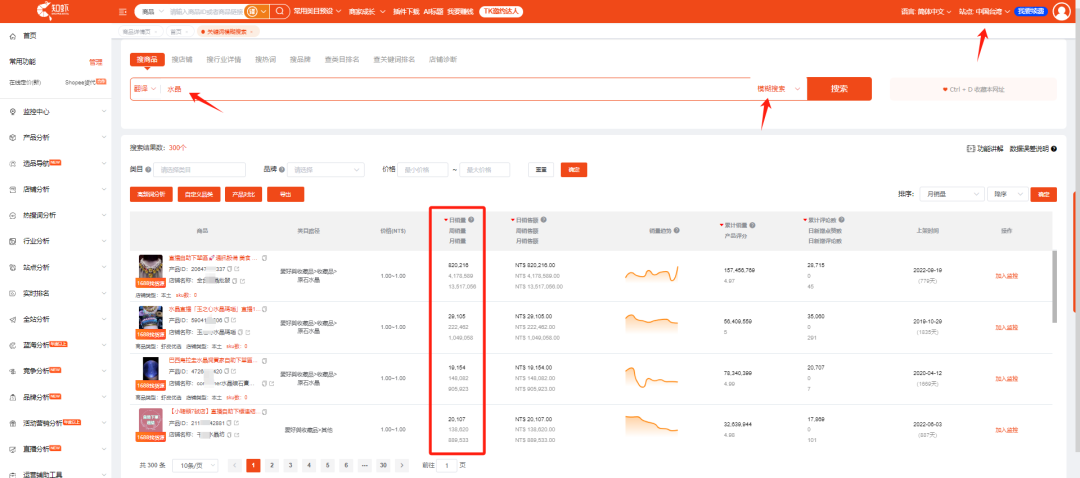Expand 蓝海分析 sidebar section
Viewport: 1080px width, 478px height.
click(54, 345)
